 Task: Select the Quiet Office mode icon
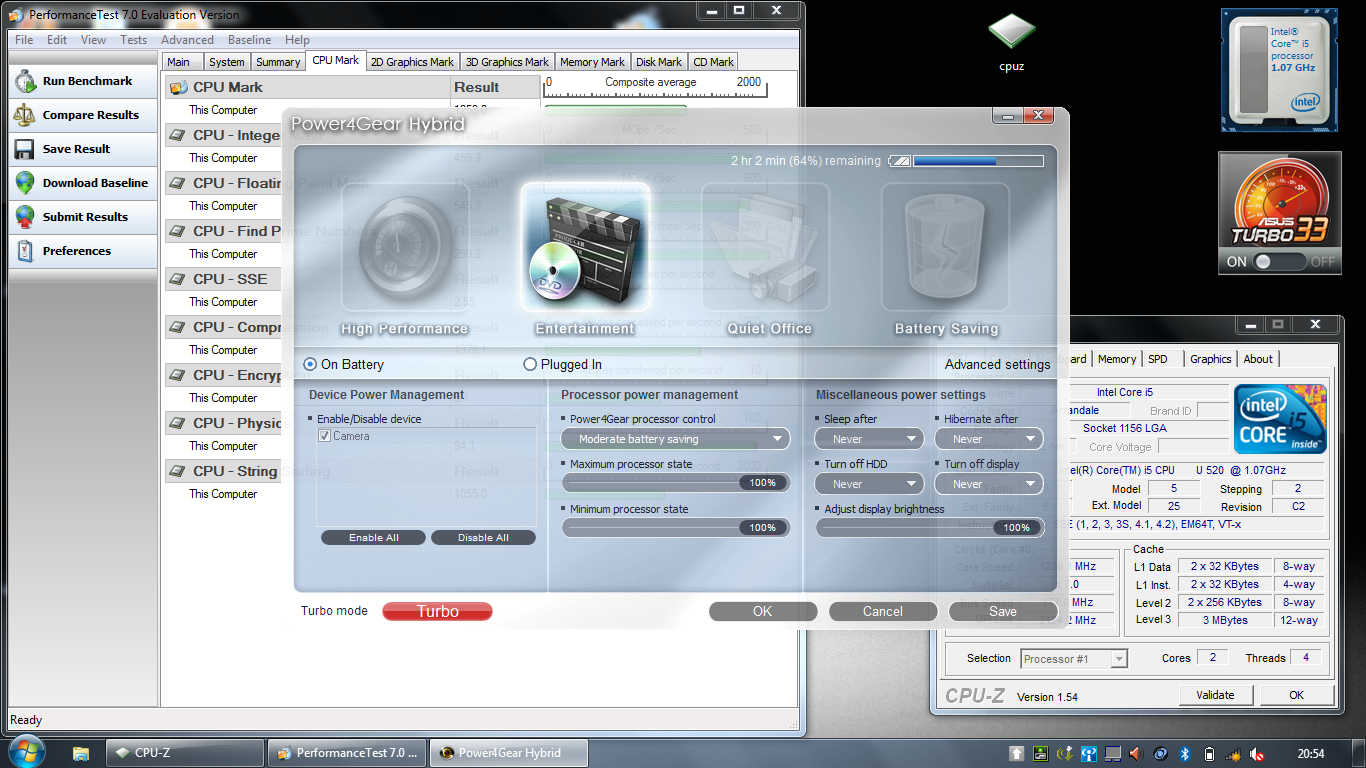click(765, 247)
